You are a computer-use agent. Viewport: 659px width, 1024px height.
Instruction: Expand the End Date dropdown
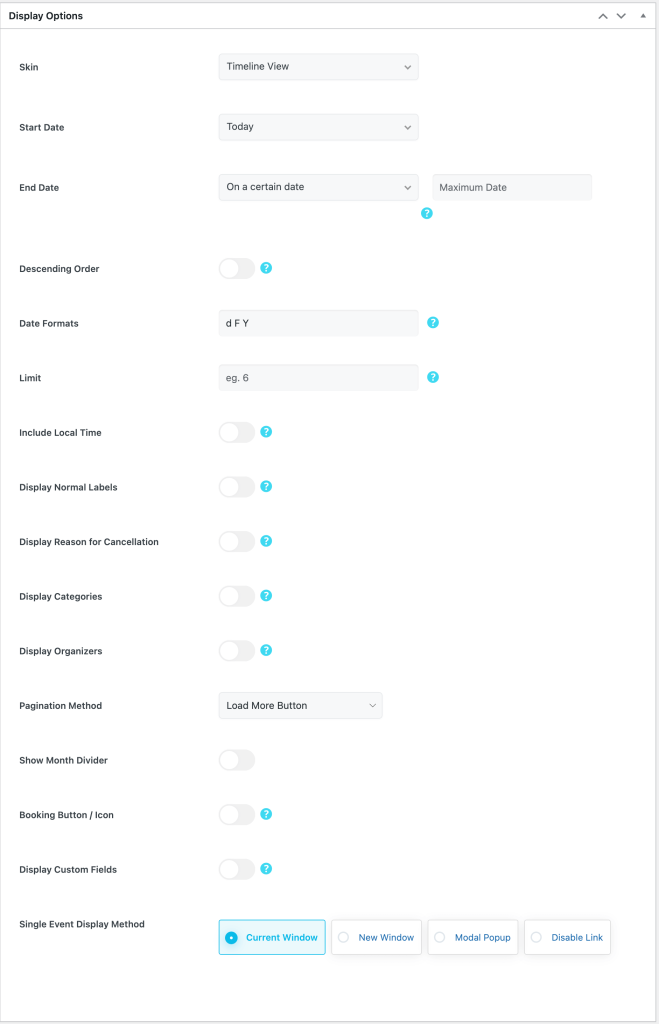click(x=318, y=187)
